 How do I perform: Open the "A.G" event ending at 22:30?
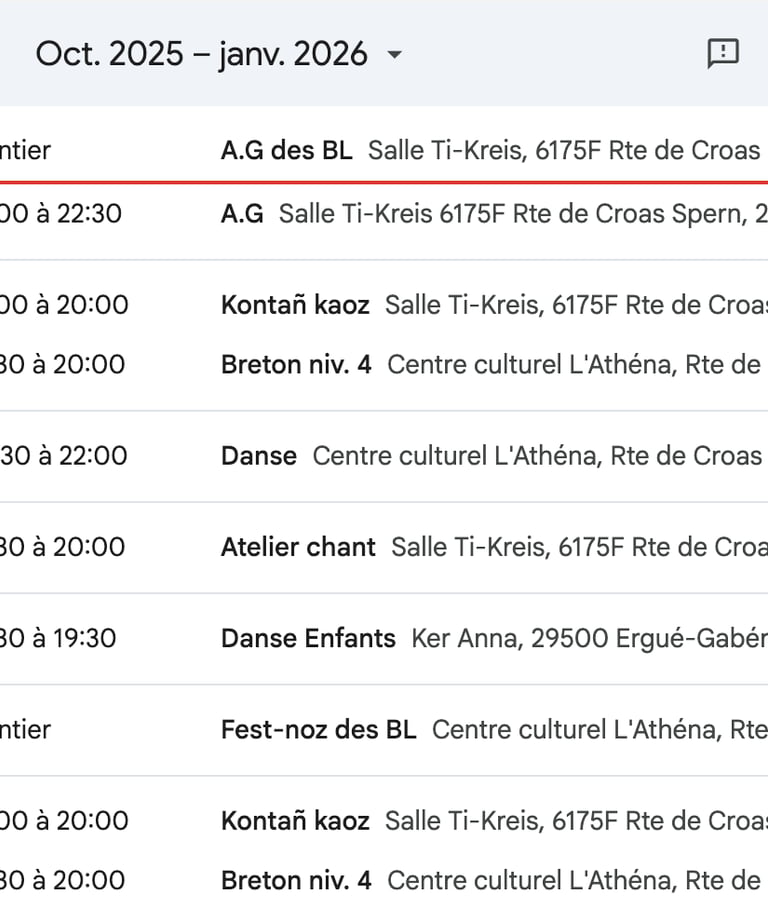click(x=242, y=213)
